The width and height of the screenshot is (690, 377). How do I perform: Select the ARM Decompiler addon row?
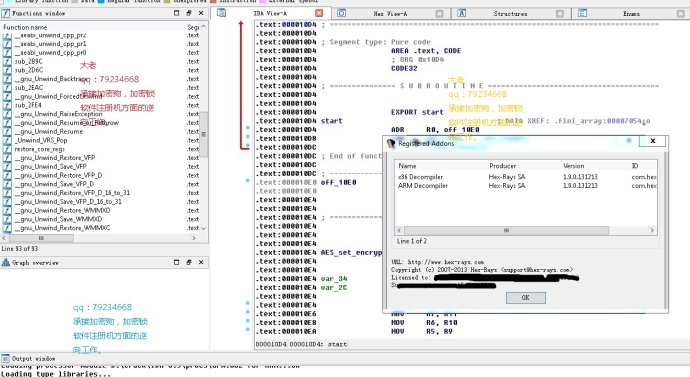coord(526,186)
